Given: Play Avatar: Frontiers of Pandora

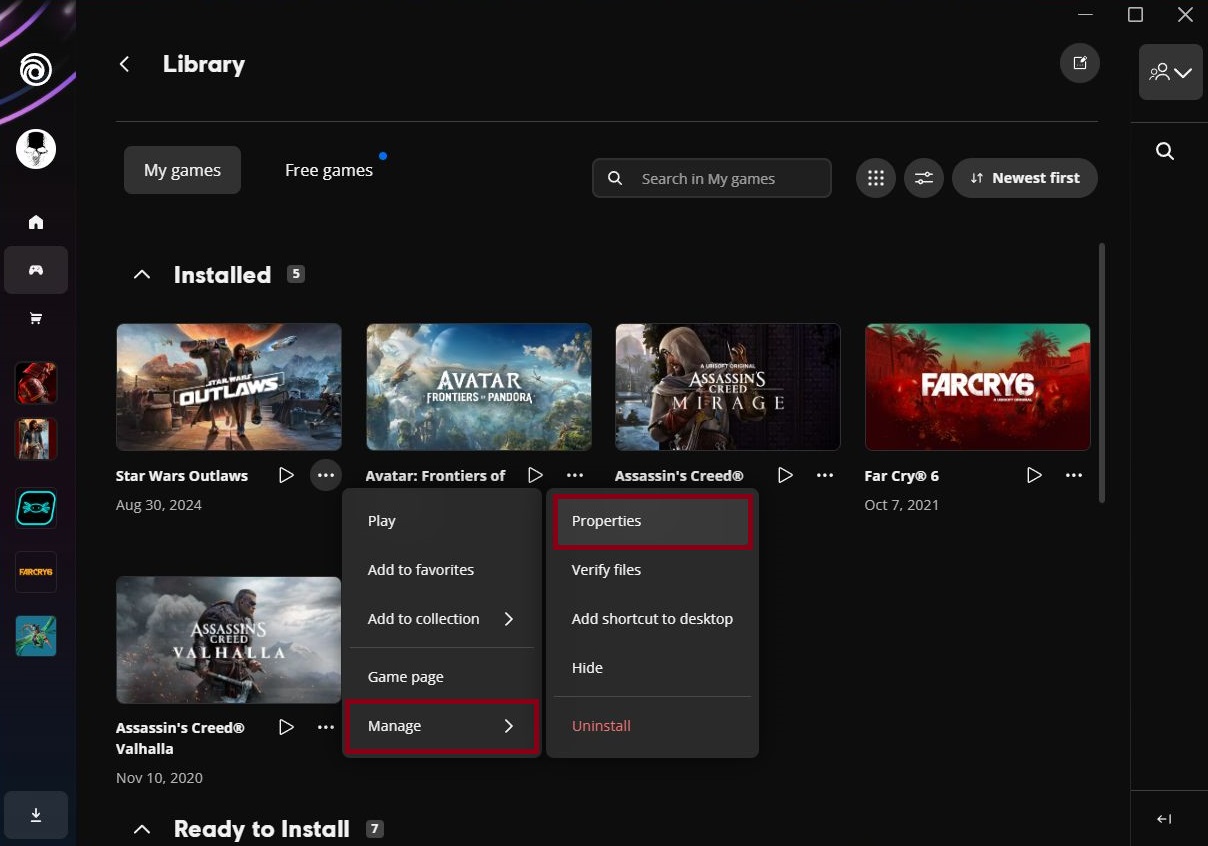Looking at the screenshot, I should pyautogui.click(x=536, y=475).
